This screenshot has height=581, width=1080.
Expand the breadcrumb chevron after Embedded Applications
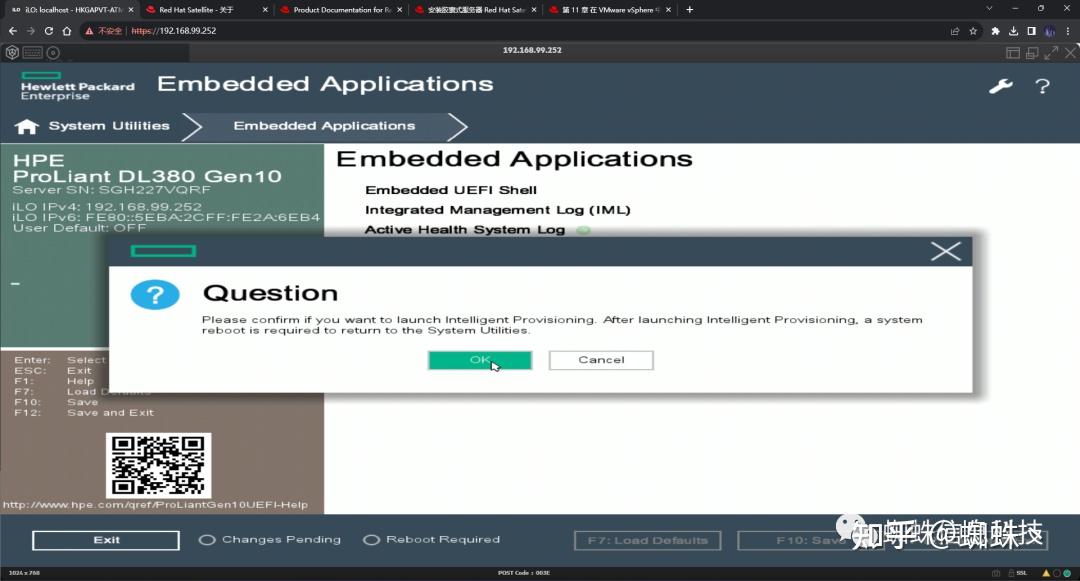click(x=457, y=126)
